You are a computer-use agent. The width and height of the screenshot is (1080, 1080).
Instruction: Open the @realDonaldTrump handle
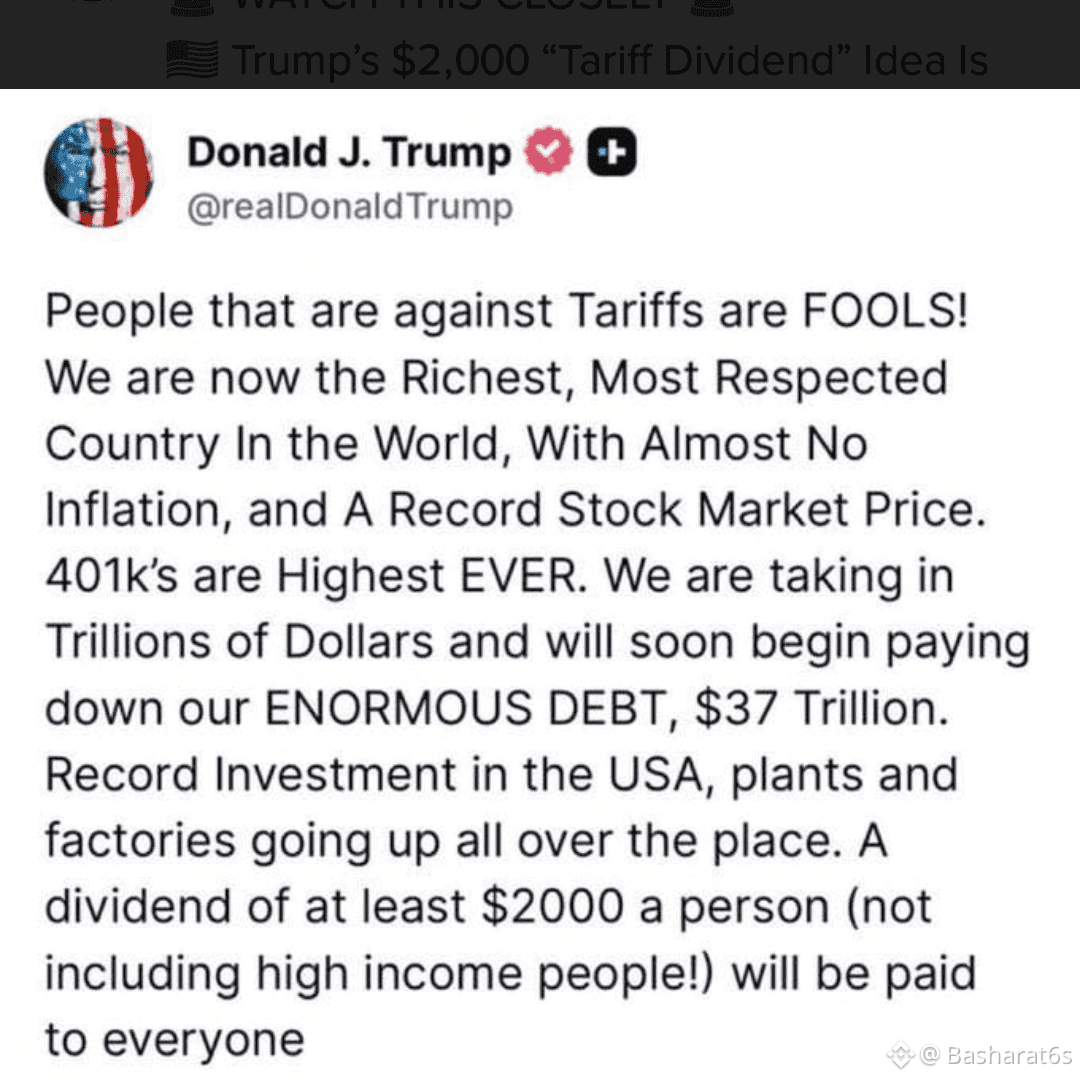point(350,207)
